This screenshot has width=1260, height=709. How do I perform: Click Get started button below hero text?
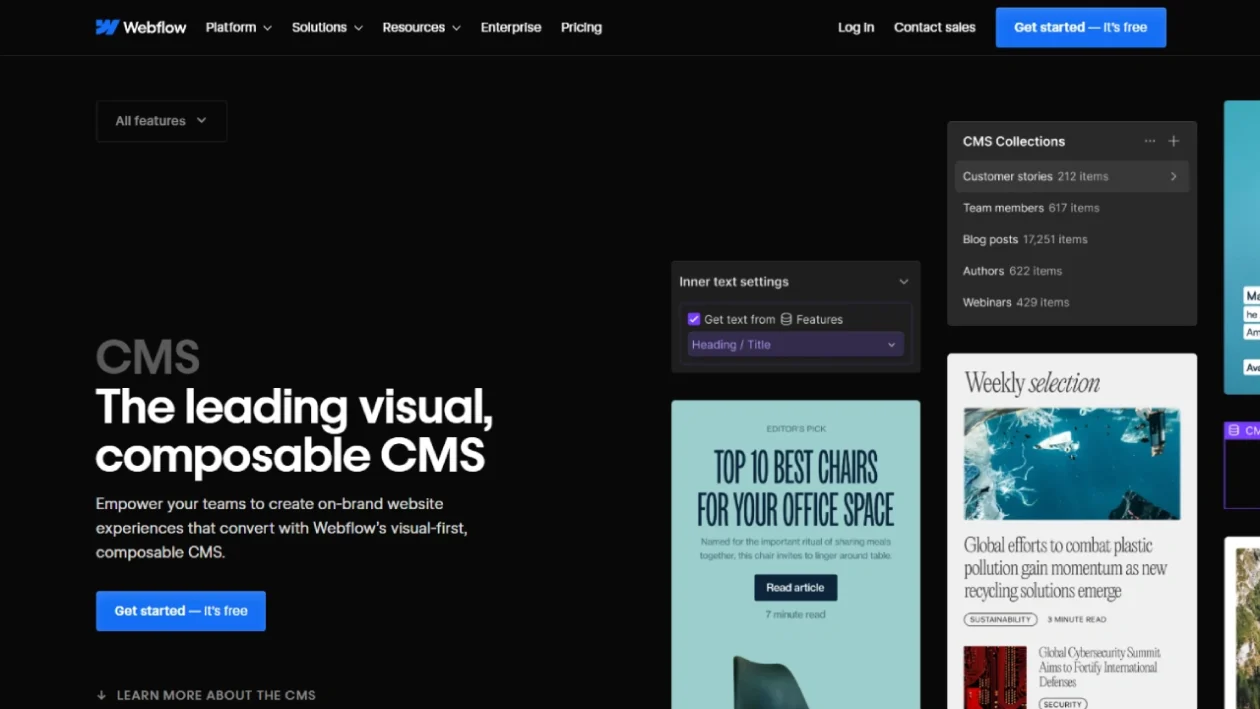[x=181, y=611]
